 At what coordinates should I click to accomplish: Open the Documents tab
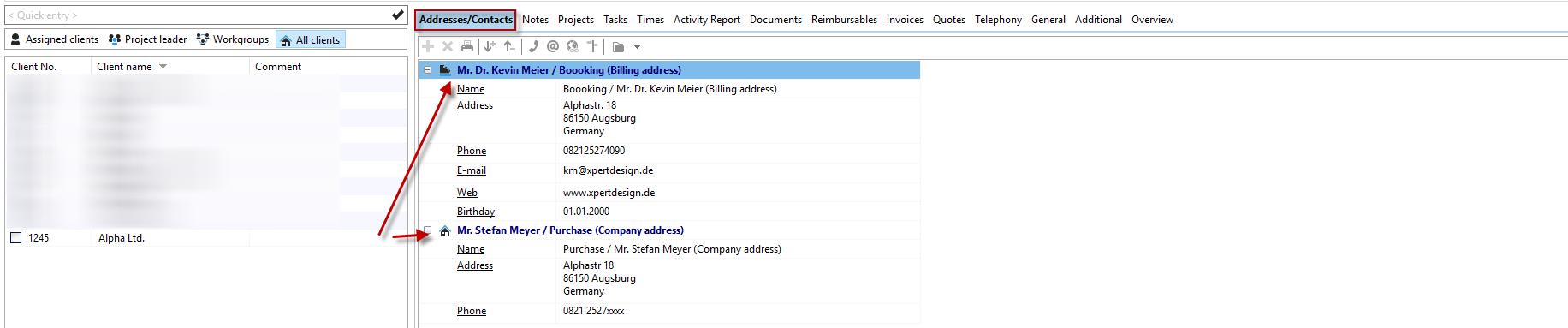(775, 20)
